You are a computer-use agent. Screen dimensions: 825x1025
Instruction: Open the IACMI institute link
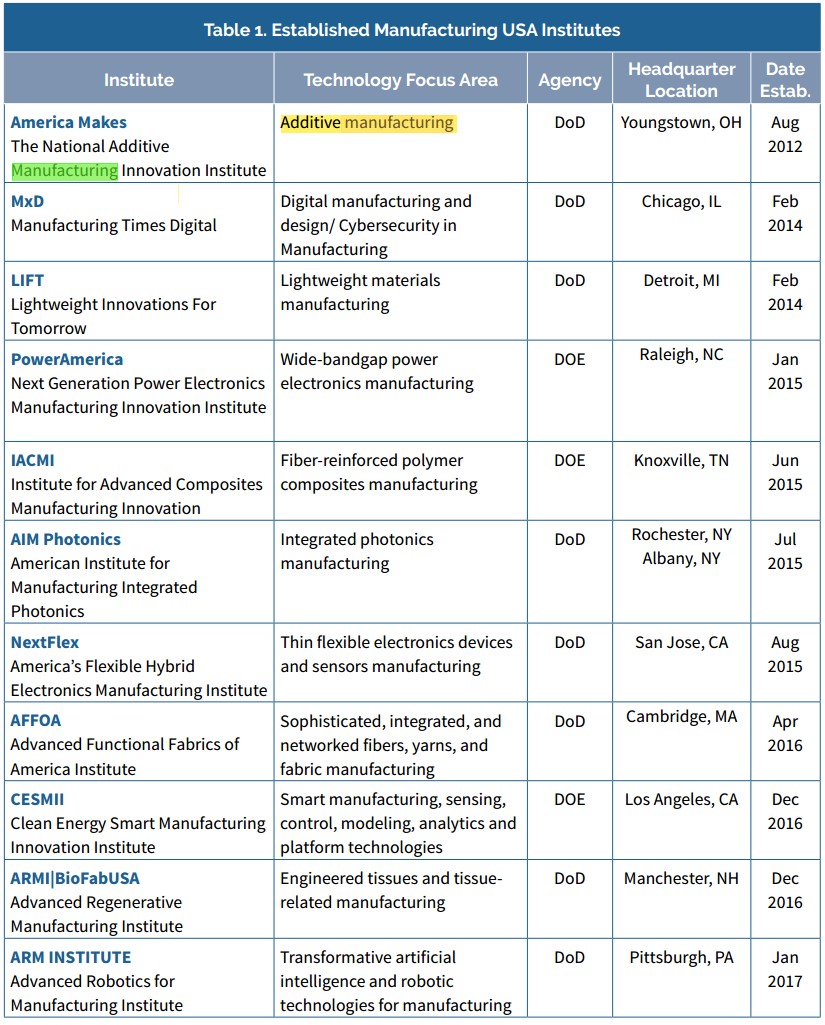[x=33, y=460]
